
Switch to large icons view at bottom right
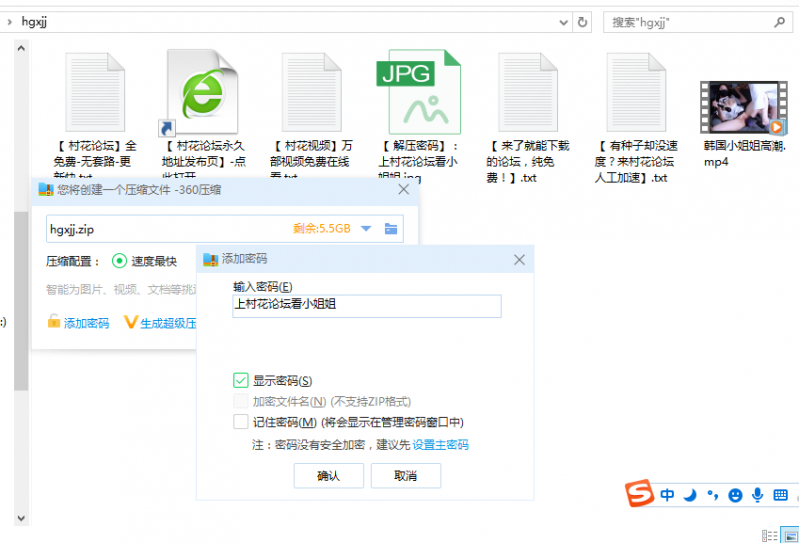click(789, 536)
